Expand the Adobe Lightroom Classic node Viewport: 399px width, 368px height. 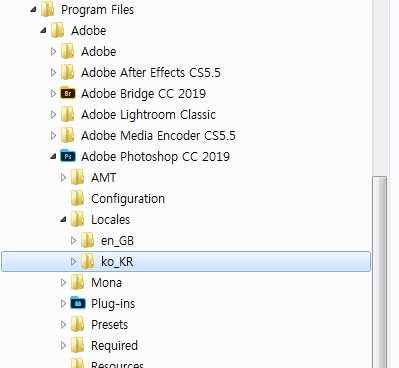(x=53, y=114)
